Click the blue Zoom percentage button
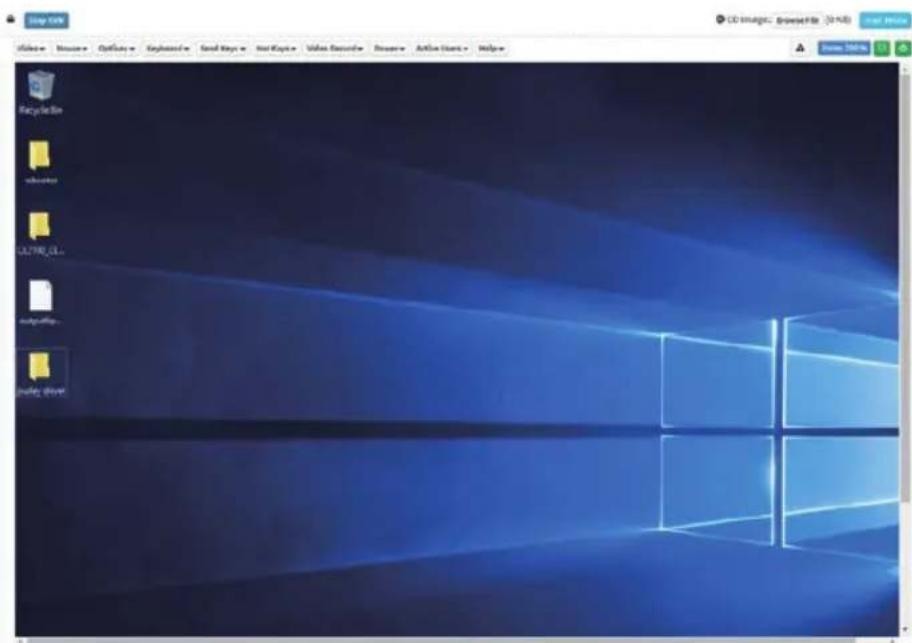This screenshot has height=643, width=912. click(843, 48)
